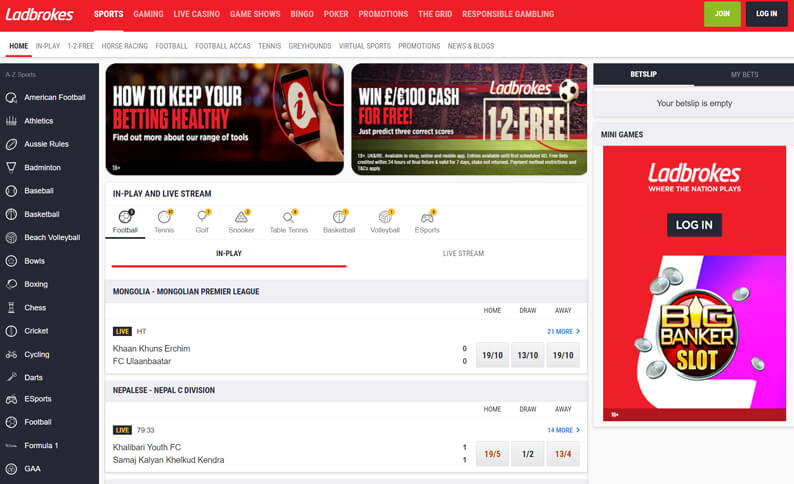Open Poker in the top menu
794x484 pixels.
click(x=336, y=14)
